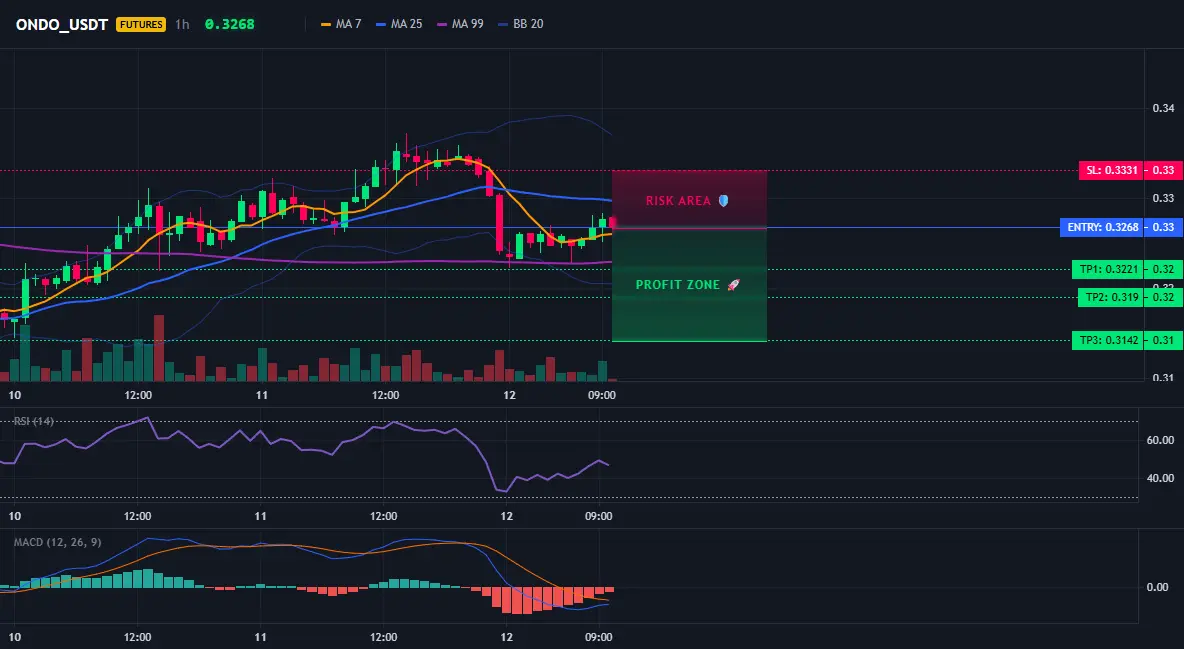Click the MA 99 purple color swatch
The width and height of the screenshot is (1184, 649).
442,24
